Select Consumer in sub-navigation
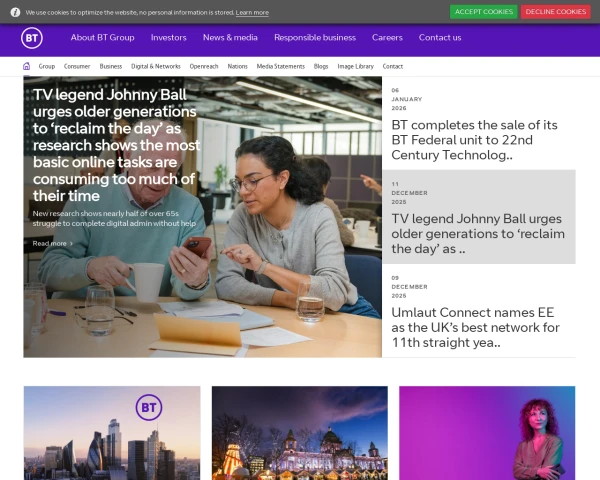This screenshot has height=480, width=600. tap(77, 66)
